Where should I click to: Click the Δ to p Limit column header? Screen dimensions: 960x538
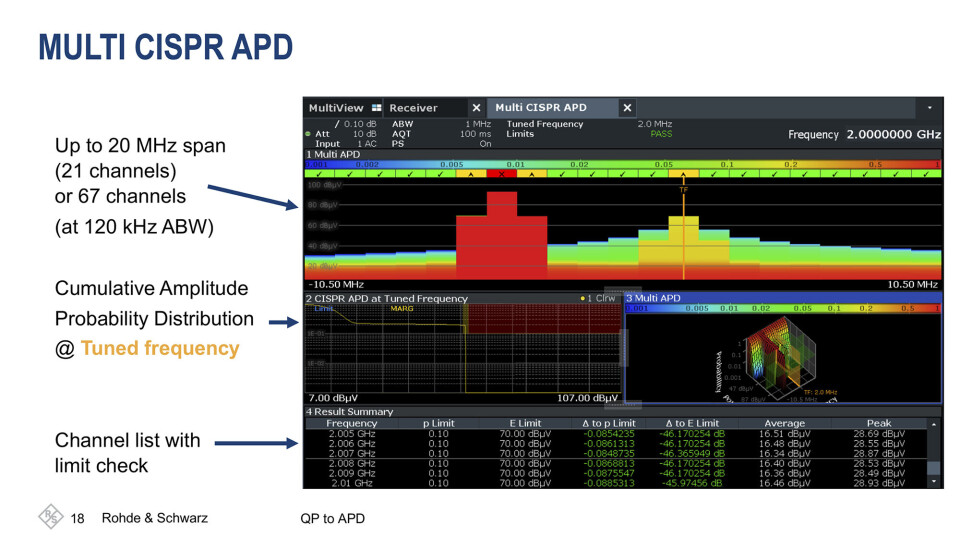609,423
